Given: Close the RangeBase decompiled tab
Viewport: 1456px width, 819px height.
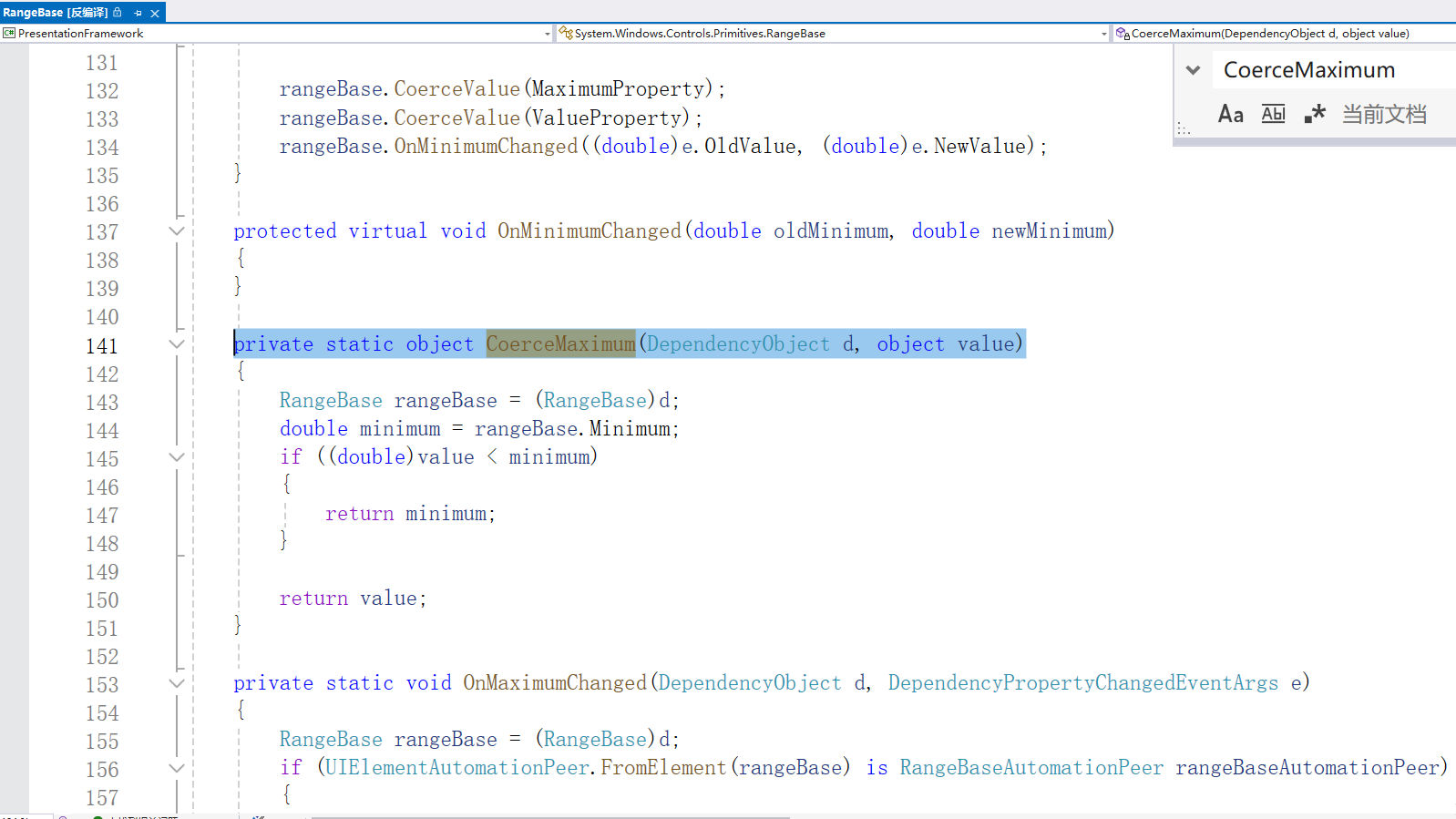Looking at the screenshot, I should pyautogui.click(x=155, y=13).
